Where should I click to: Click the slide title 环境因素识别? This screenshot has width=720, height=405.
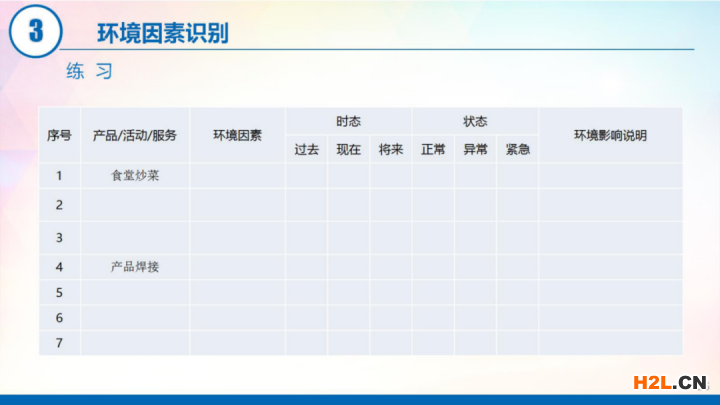tap(163, 33)
